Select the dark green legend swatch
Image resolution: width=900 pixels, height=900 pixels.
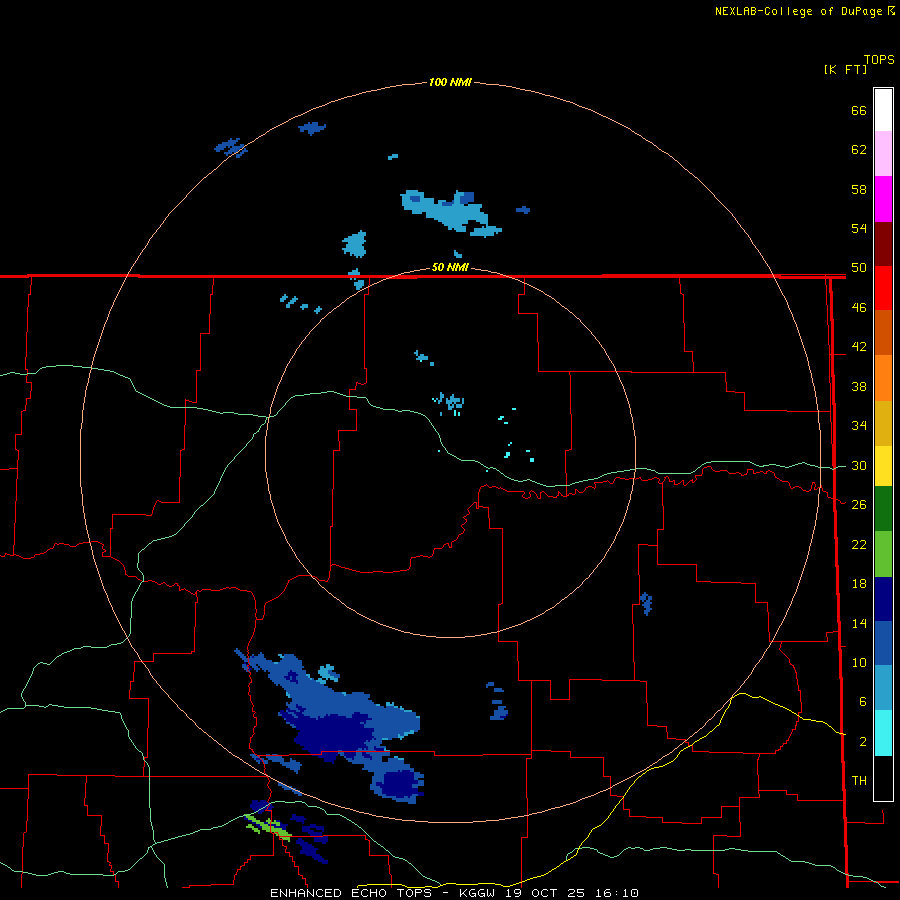coord(883,509)
